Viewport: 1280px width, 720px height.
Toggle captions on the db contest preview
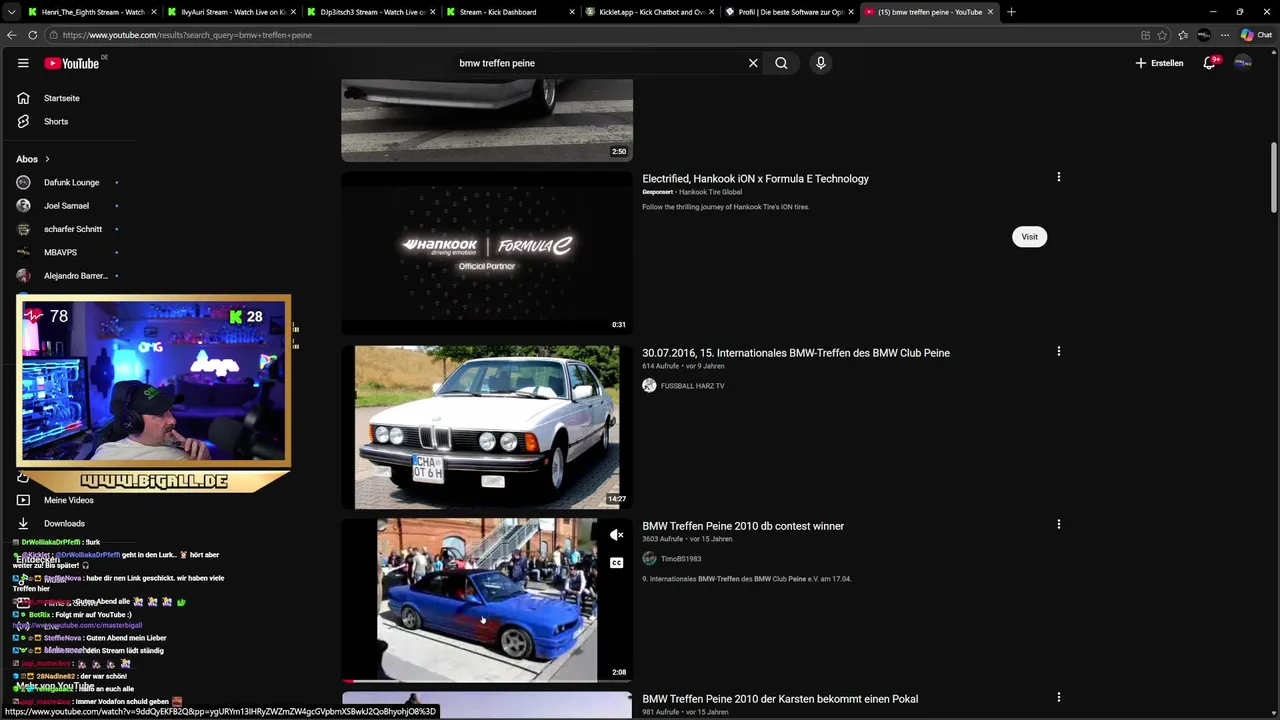click(x=616, y=563)
